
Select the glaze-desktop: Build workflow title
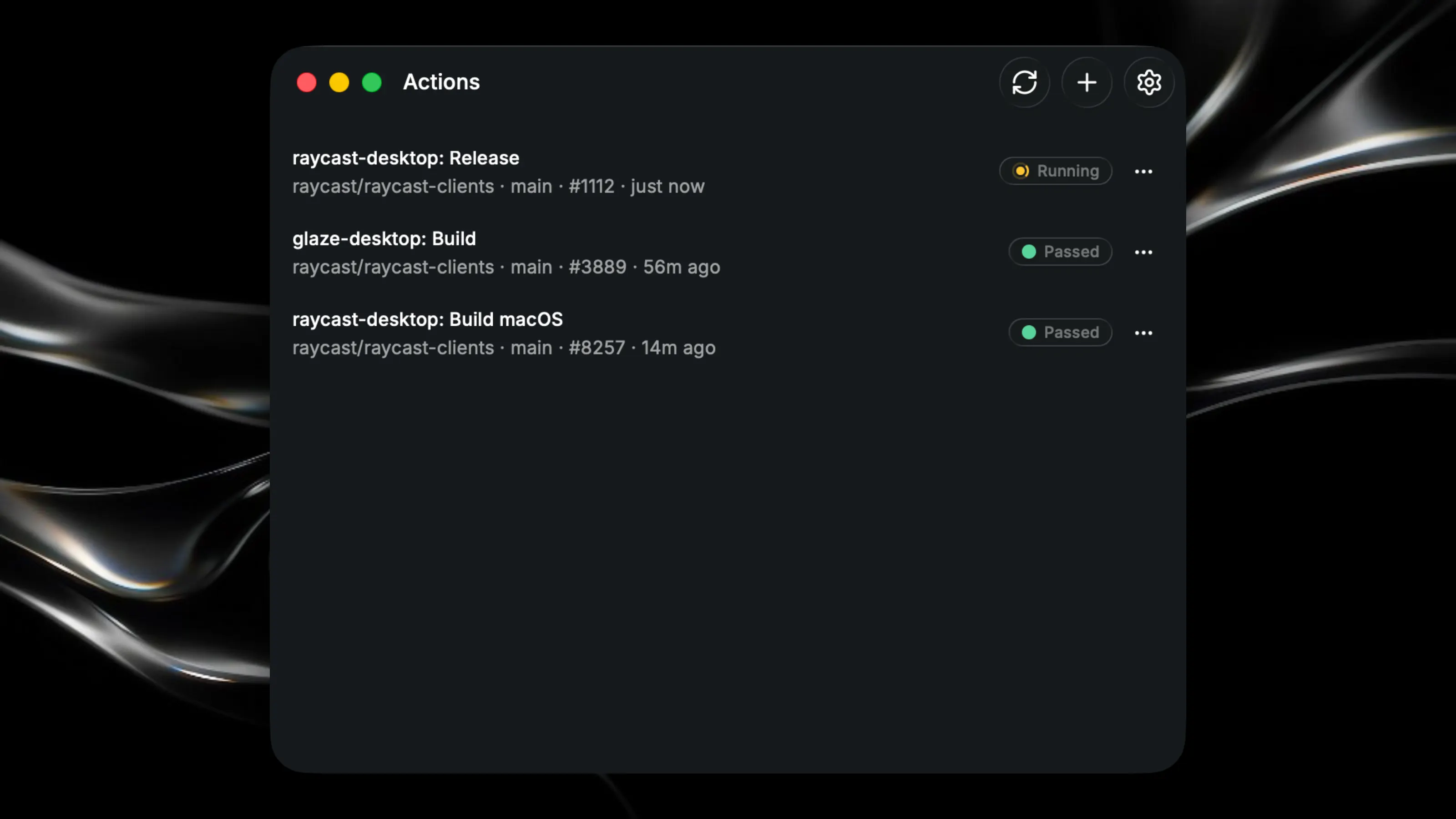pos(384,238)
